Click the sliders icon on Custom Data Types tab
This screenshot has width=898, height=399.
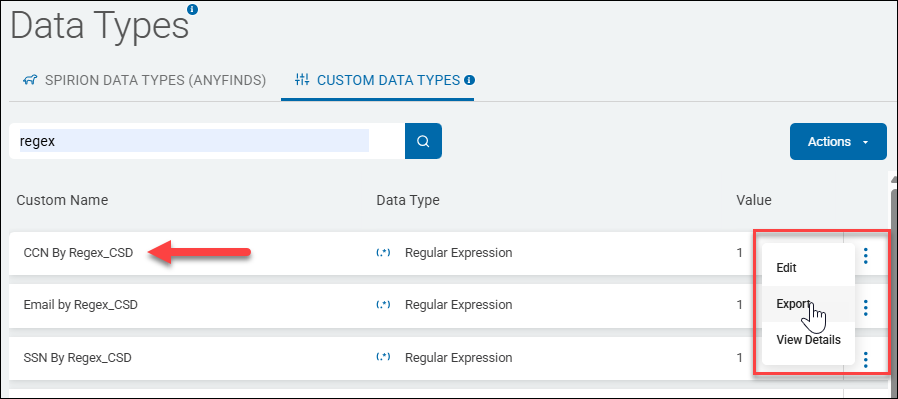click(x=302, y=80)
